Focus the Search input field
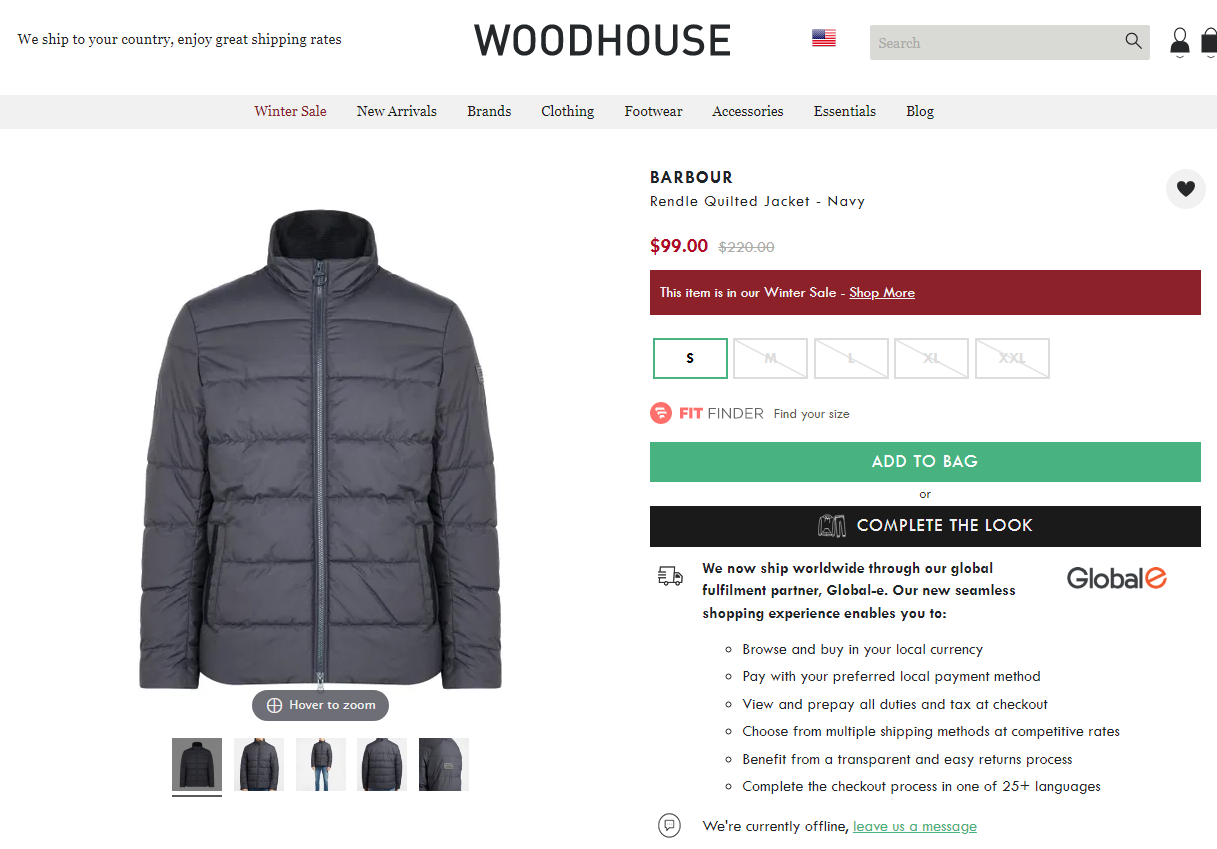The height and width of the screenshot is (849, 1217). pos(995,42)
